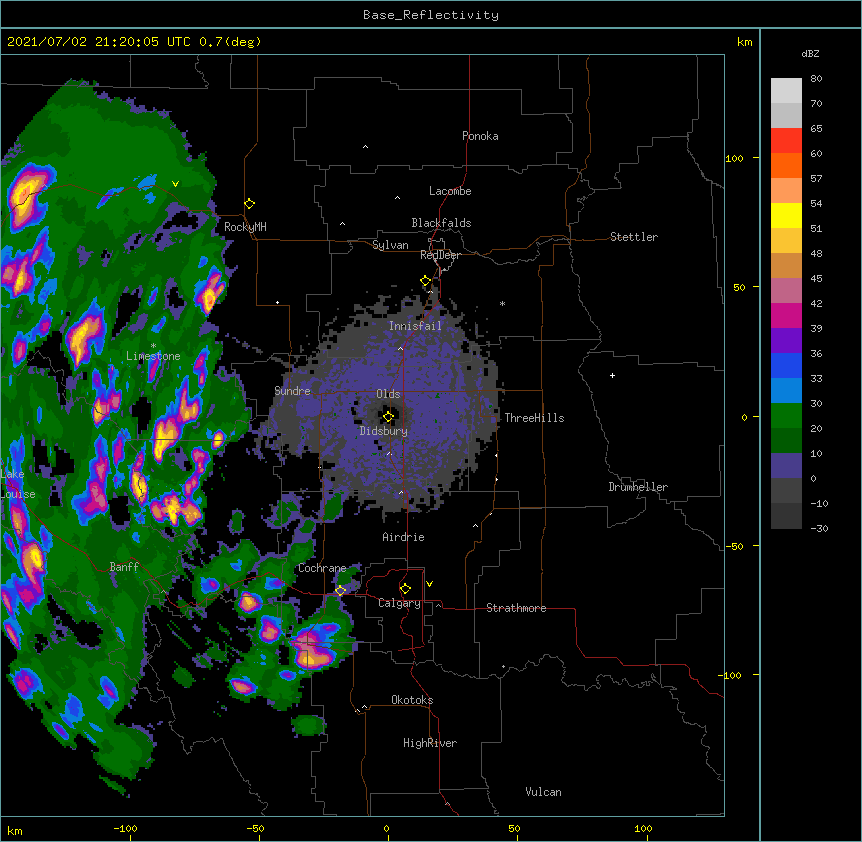Click the Strathmore city label
This screenshot has width=862, height=842.
tap(516, 608)
